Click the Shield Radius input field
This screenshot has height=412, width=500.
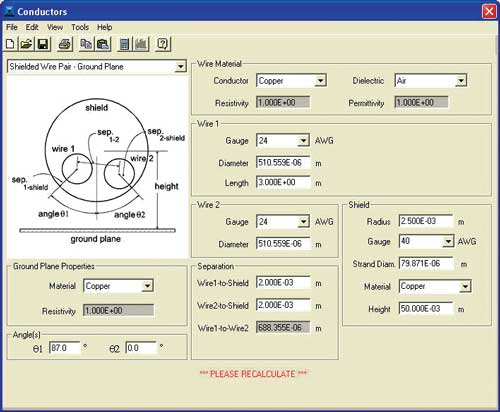pyautogui.click(x=426, y=221)
